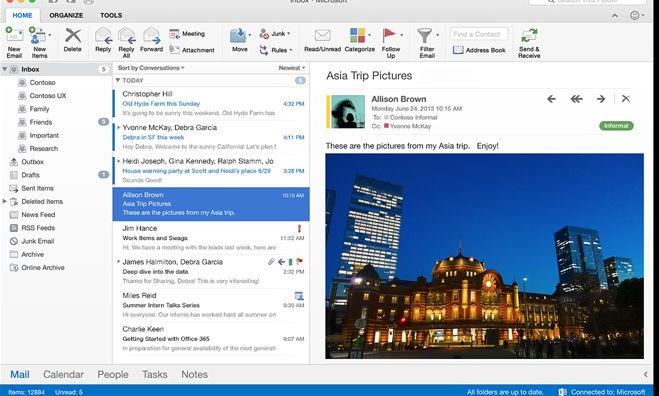Open the Sort by Conversations dropdown
This screenshot has height=396, width=659.
[151, 68]
